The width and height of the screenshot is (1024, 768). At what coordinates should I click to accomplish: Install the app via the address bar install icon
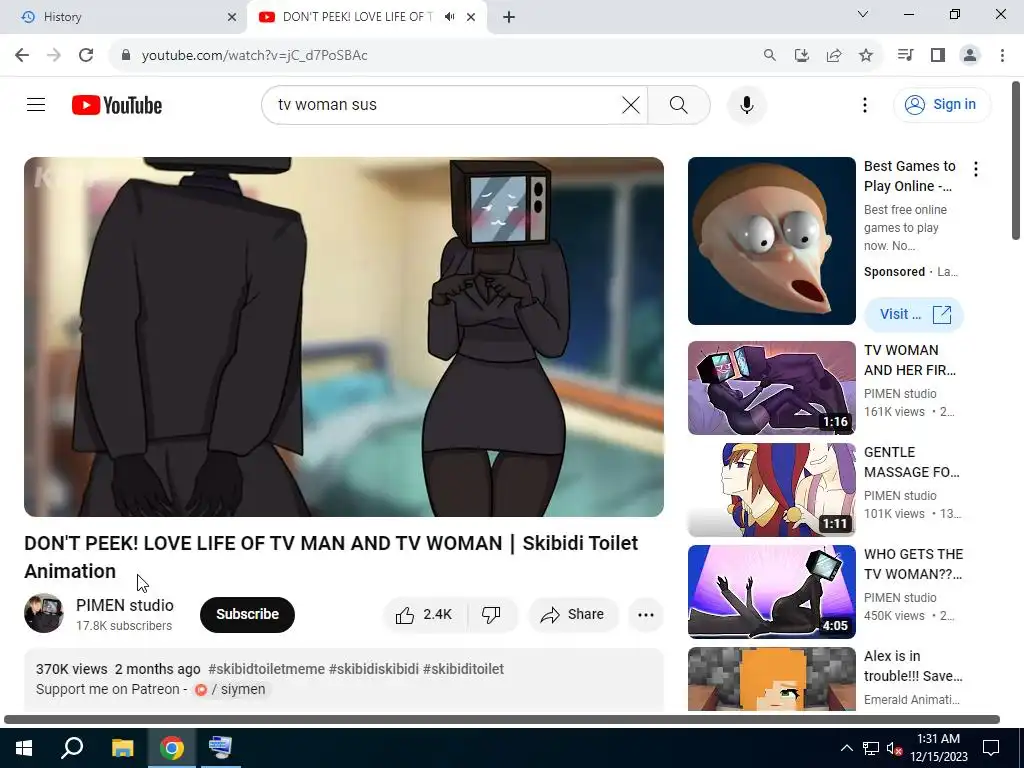[x=802, y=55]
